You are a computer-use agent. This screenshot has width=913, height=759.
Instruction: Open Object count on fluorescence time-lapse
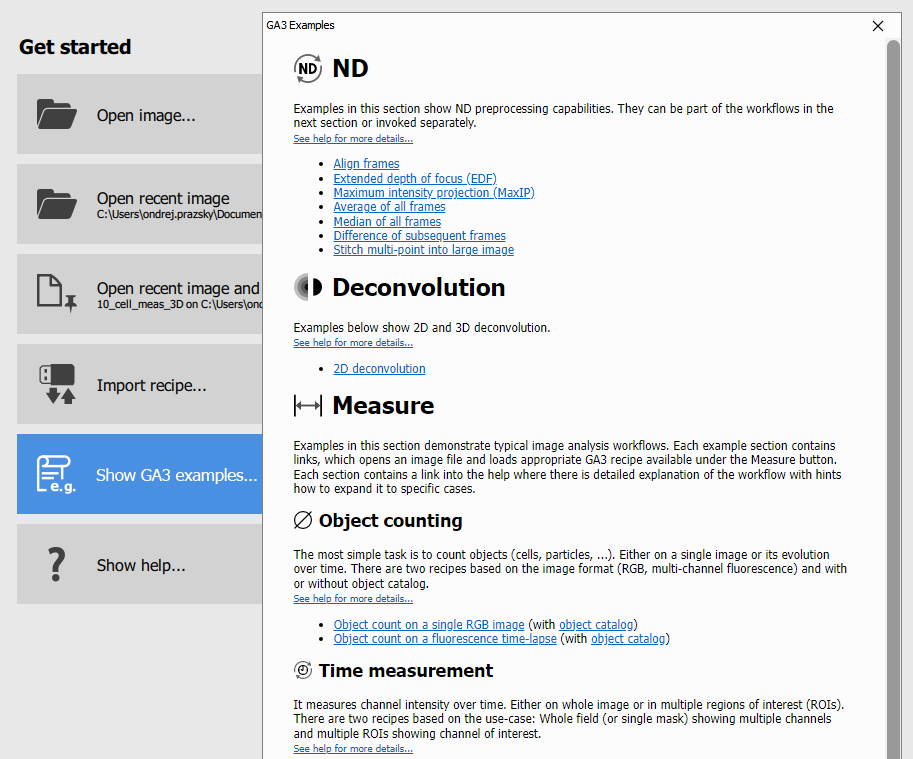tap(444, 639)
